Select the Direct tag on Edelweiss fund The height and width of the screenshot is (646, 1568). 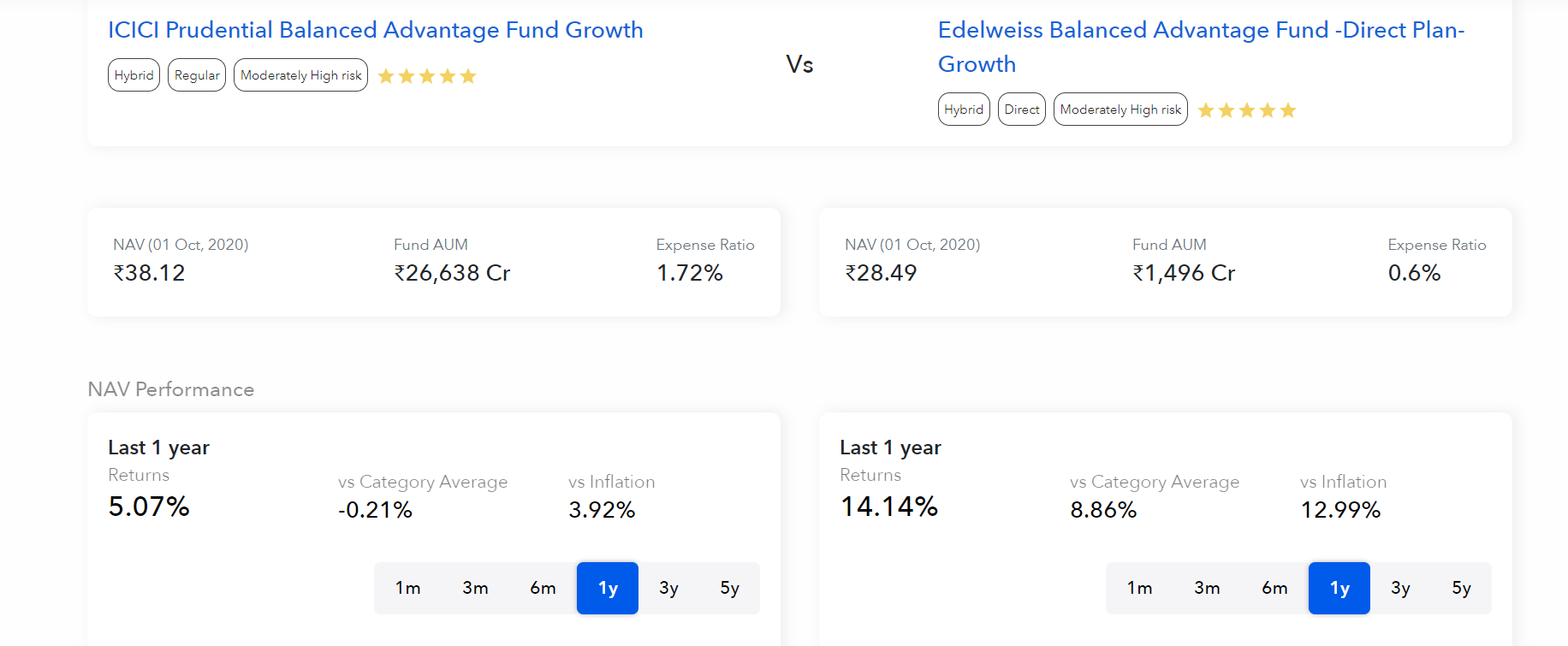(1021, 109)
